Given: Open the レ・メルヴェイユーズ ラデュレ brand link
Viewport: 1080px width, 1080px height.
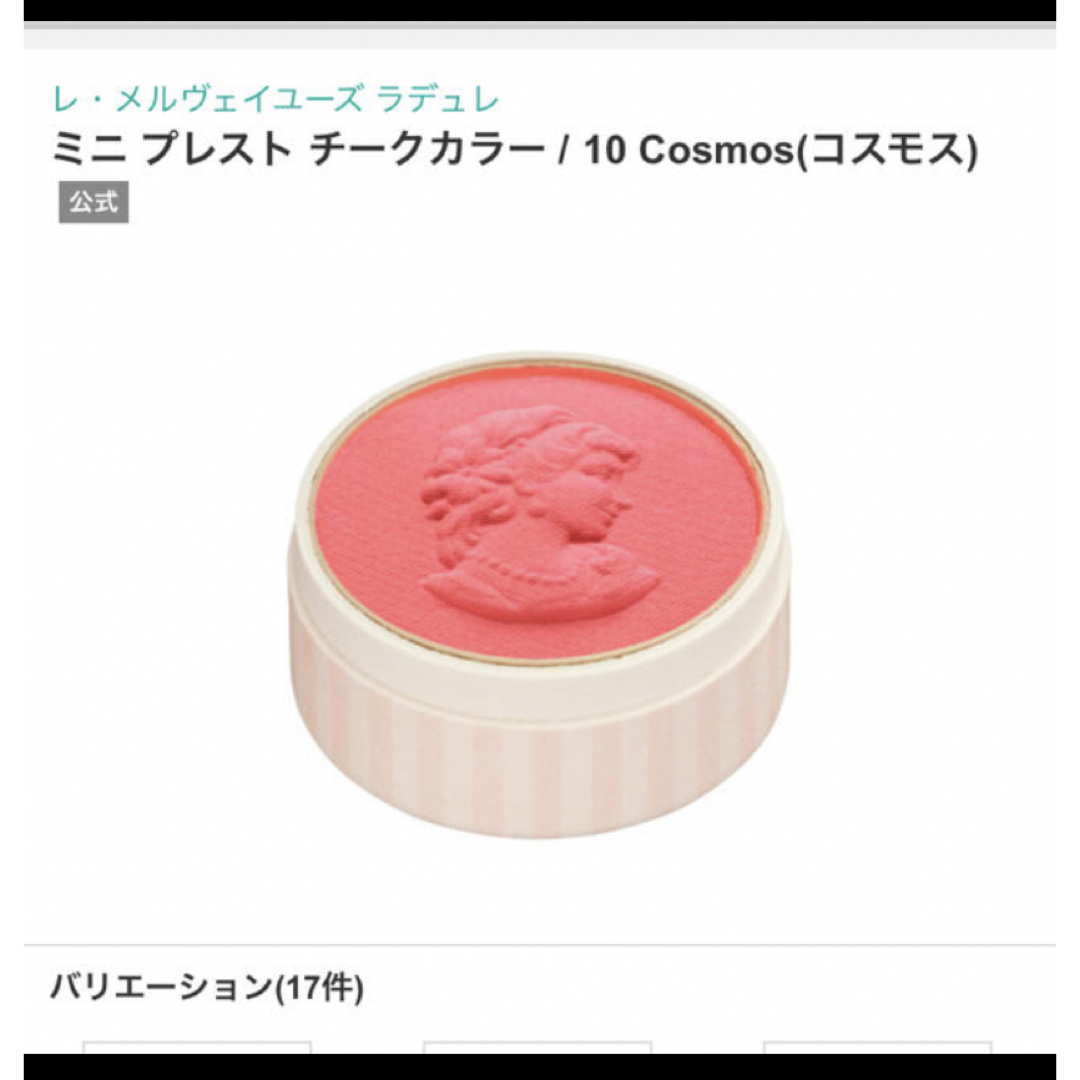Looking at the screenshot, I should tap(276, 100).
